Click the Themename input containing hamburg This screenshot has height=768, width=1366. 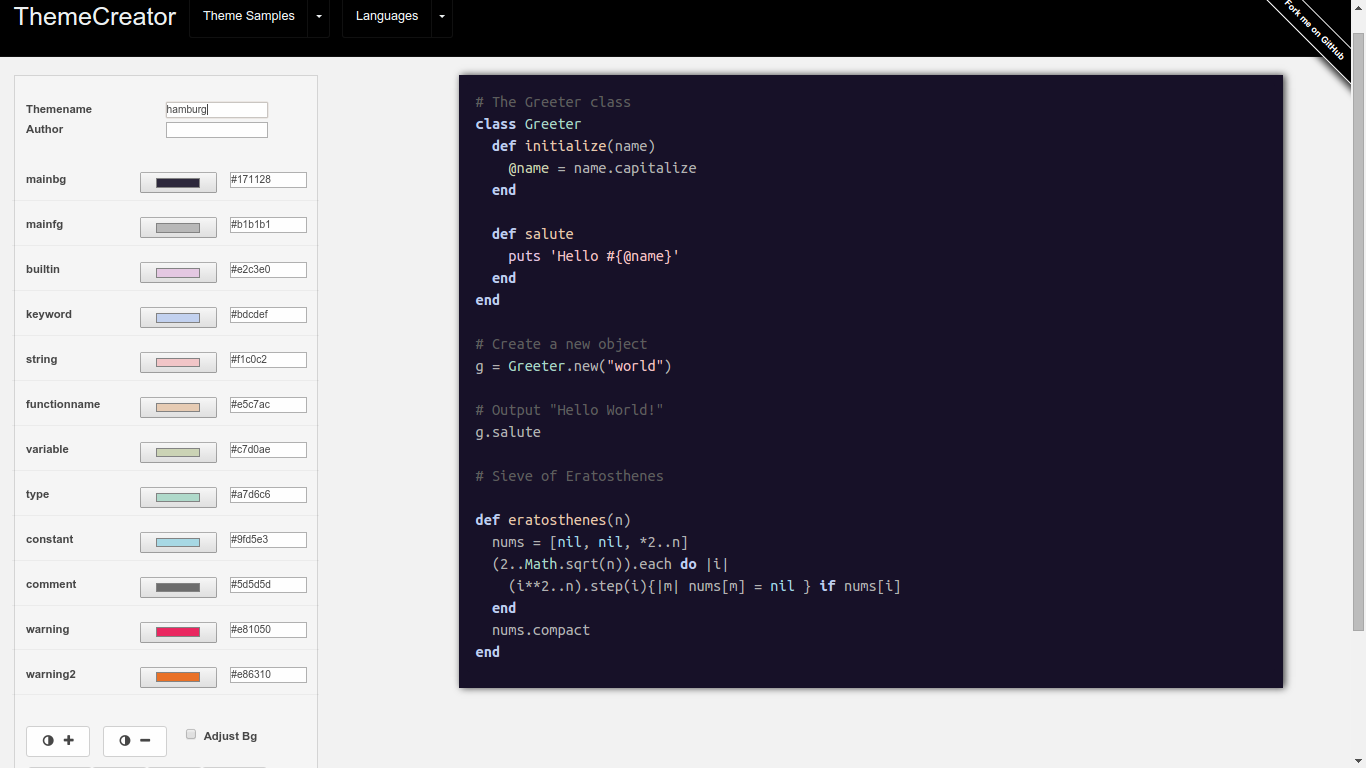coord(216,109)
